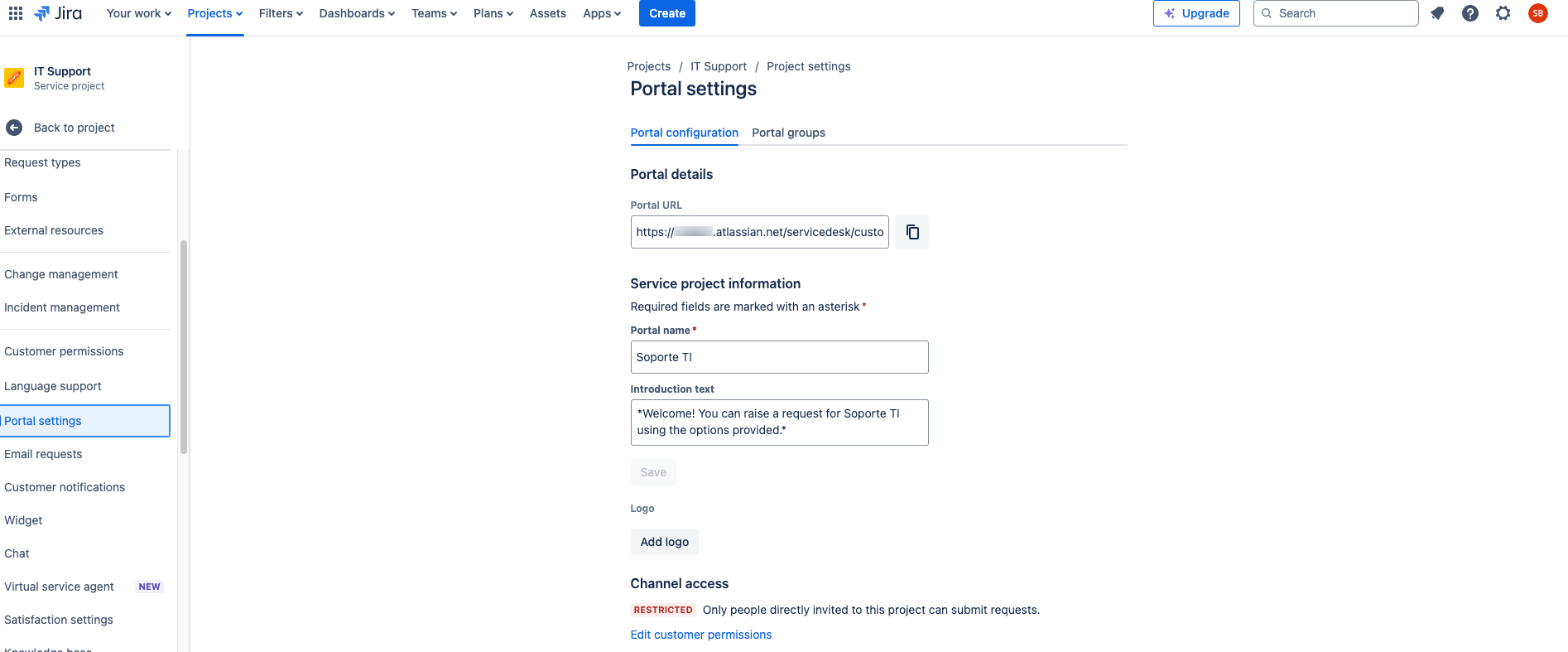The height and width of the screenshot is (652, 1568).
Task: Open the app switcher grid icon
Action: click(16, 13)
